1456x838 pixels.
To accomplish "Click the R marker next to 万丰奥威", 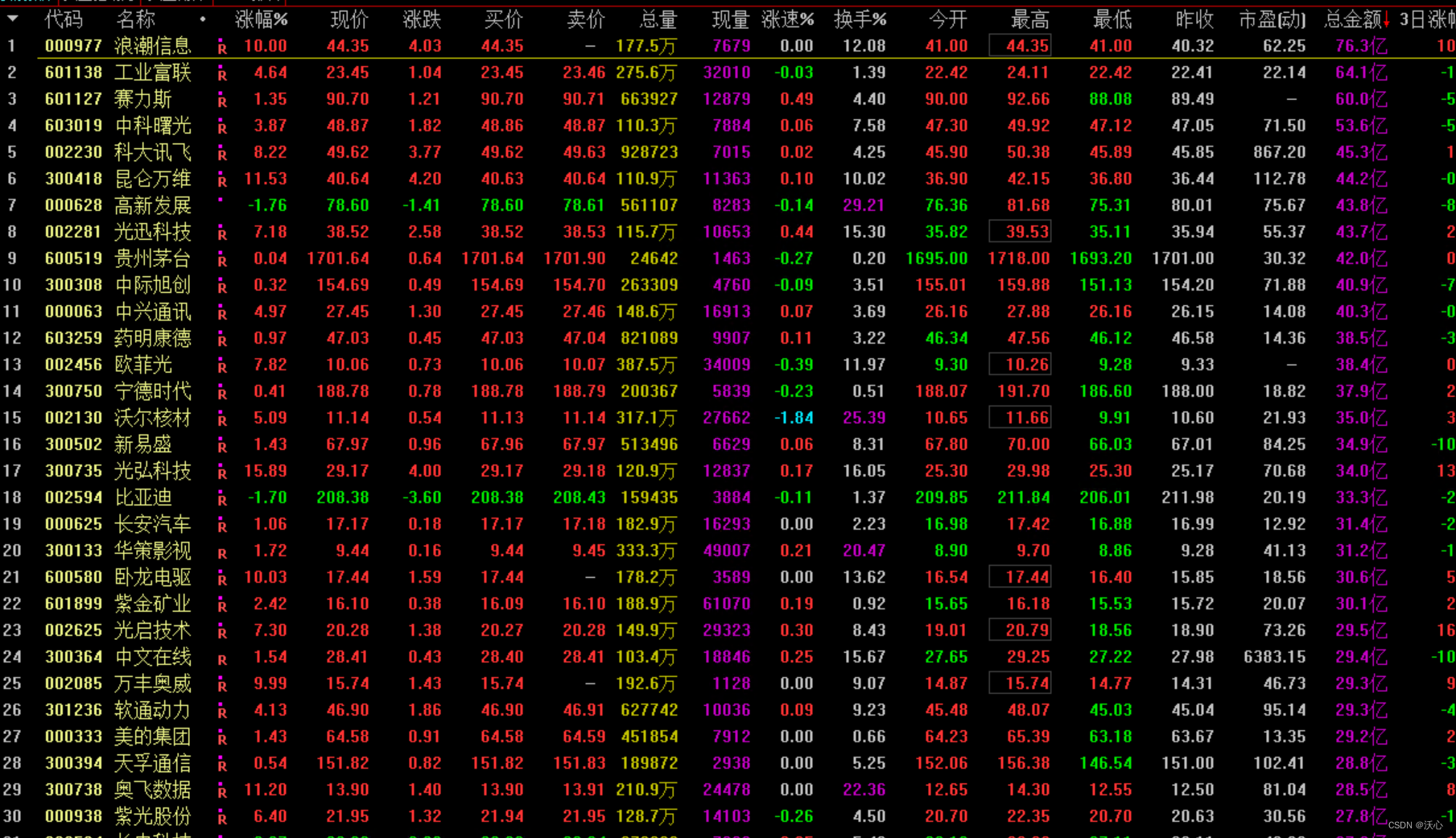I will (x=222, y=686).
